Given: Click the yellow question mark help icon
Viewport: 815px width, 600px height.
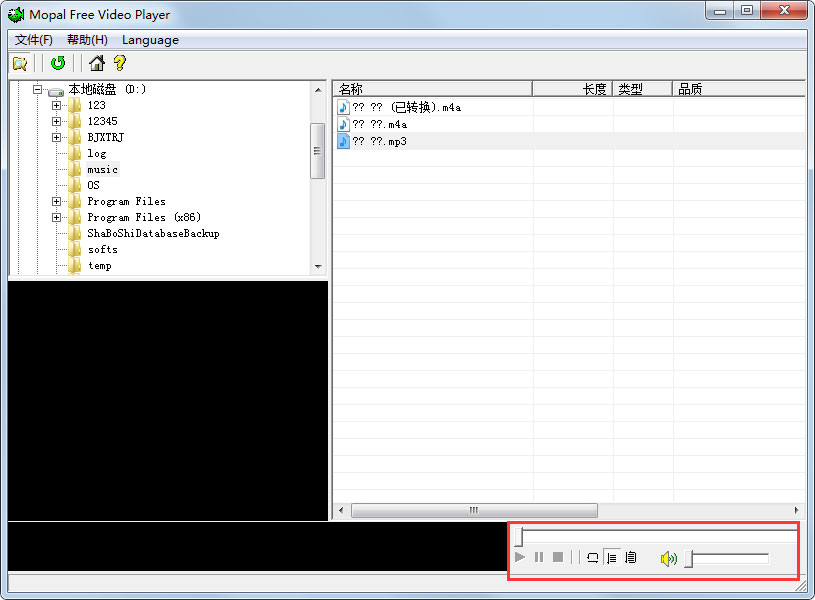Looking at the screenshot, I should [x=120, y=63].
